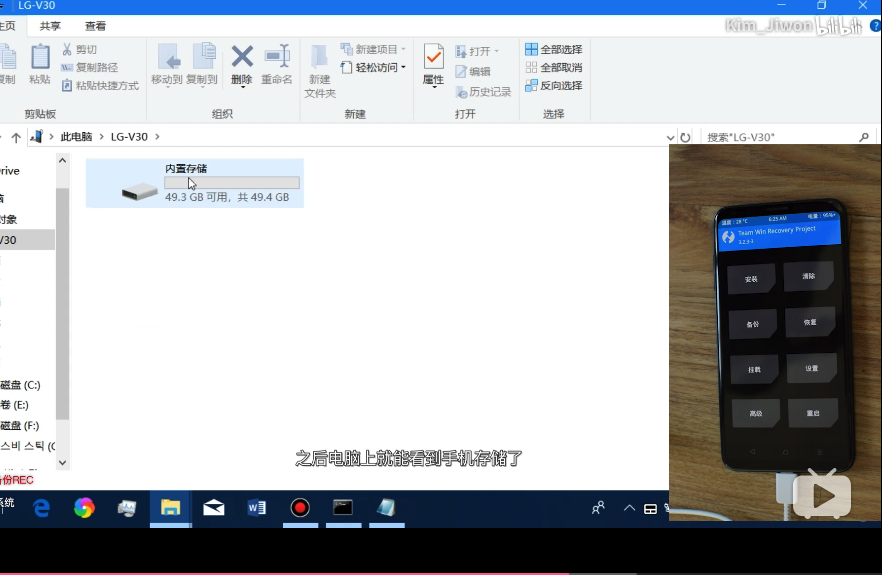Viewport: 882px width, 575px height.
Task: Click the Refresh address bar button
Action: 685,137
